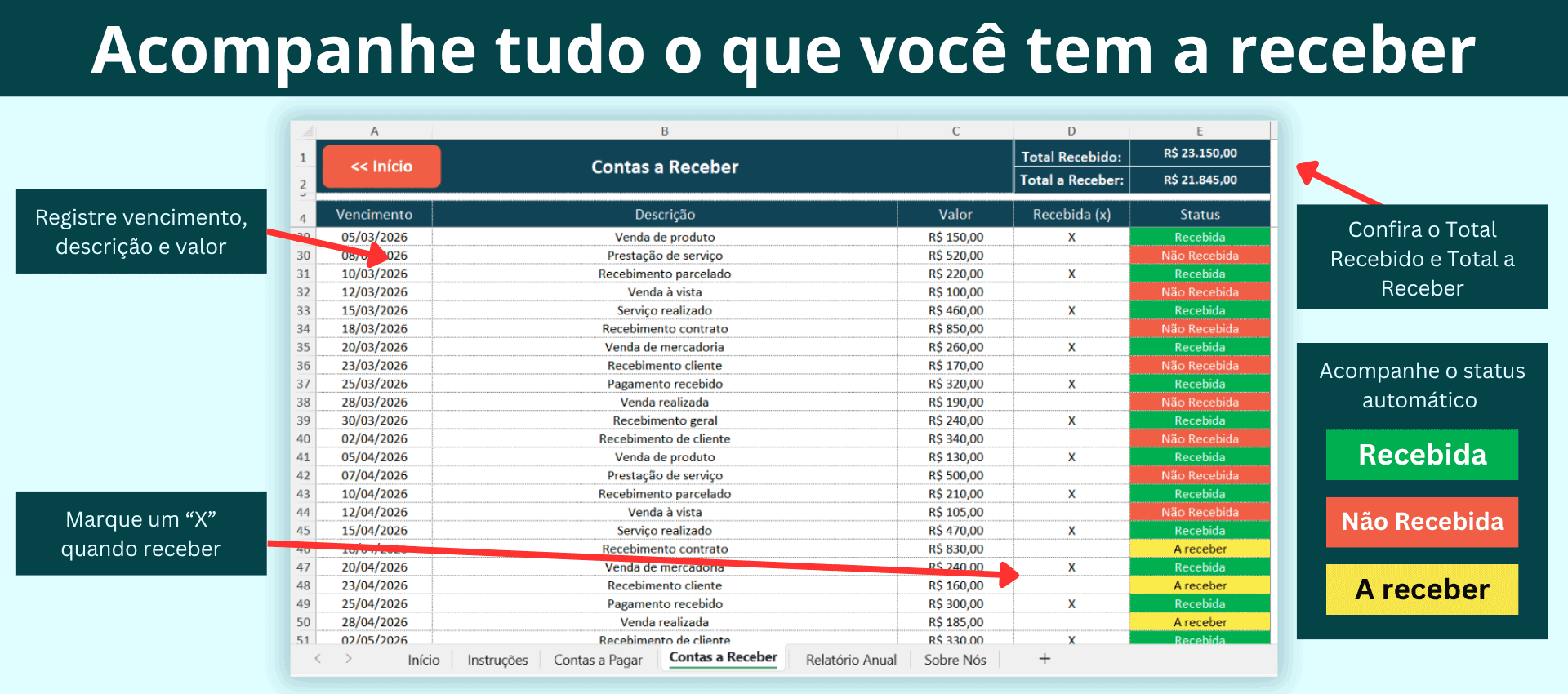This screenshot has width=1568, height=694.
Task: Click the empty Recebida (x) cell for 02/04/2026
Action: pos(1071,438)
